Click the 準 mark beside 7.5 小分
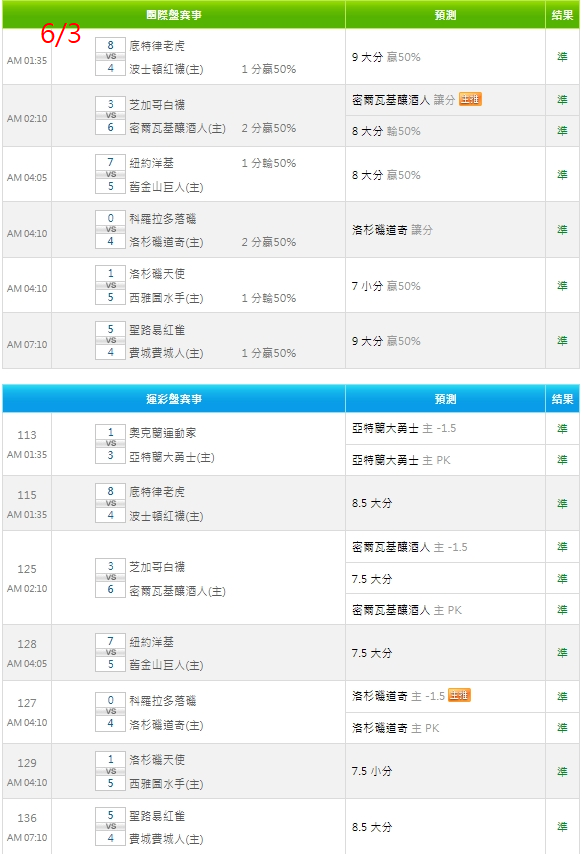Image resolution: width=582 pixels, height=854 pixels. [562, 771]
